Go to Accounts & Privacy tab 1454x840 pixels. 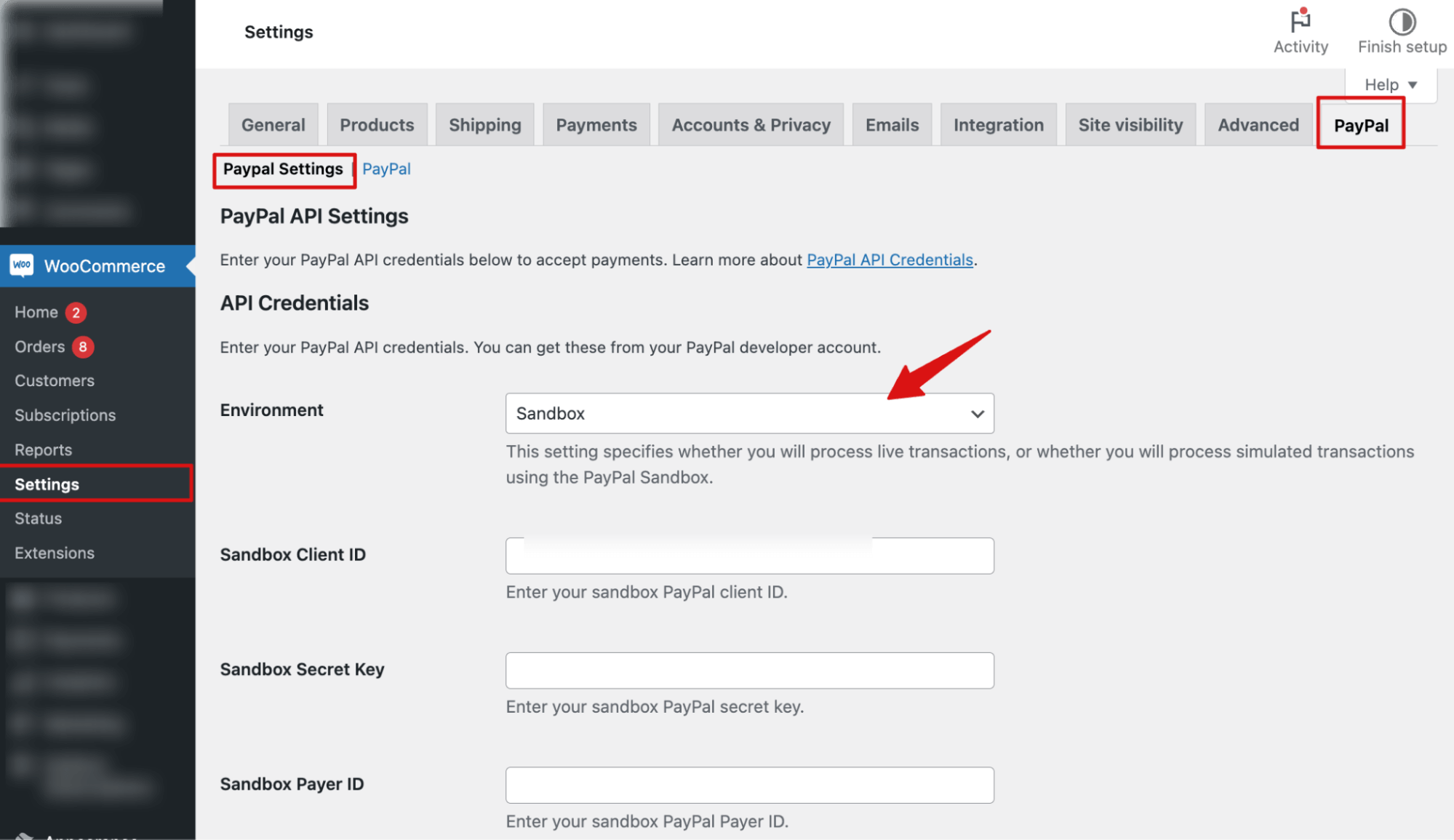coord(751,125)
